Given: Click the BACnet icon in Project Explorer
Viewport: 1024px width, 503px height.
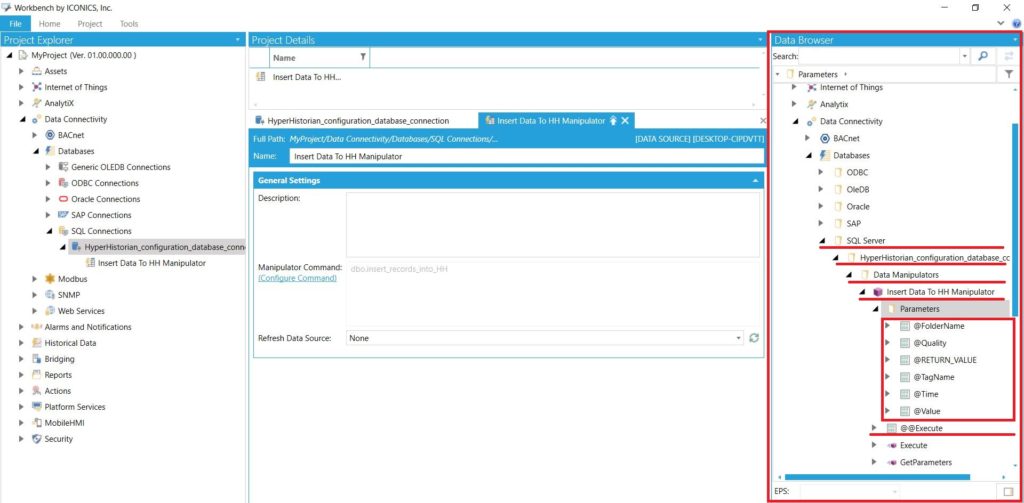Looking at the screenshot, I should [50, 135].
